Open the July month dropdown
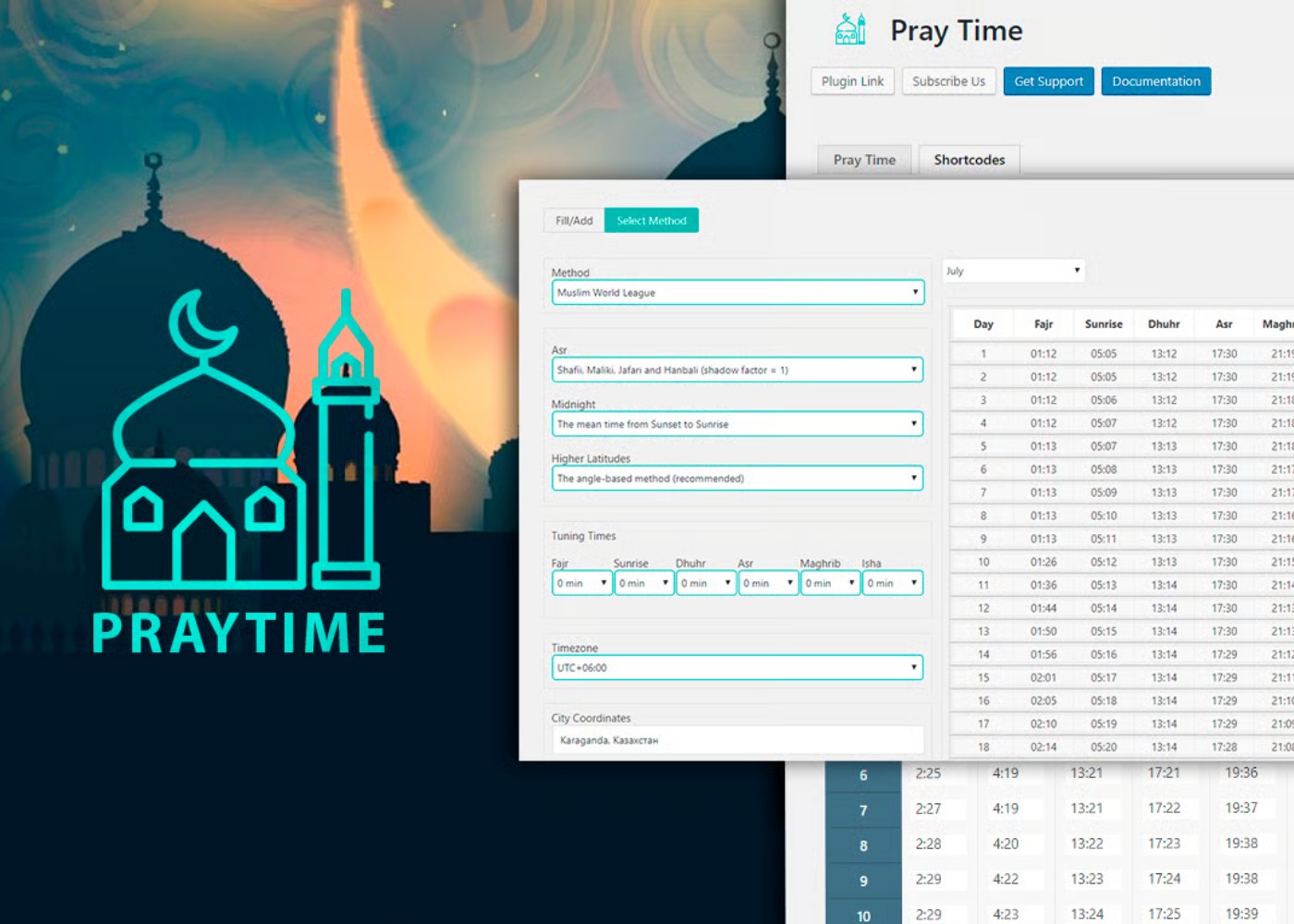The image size is (1294, 924). coord(1013,271)
